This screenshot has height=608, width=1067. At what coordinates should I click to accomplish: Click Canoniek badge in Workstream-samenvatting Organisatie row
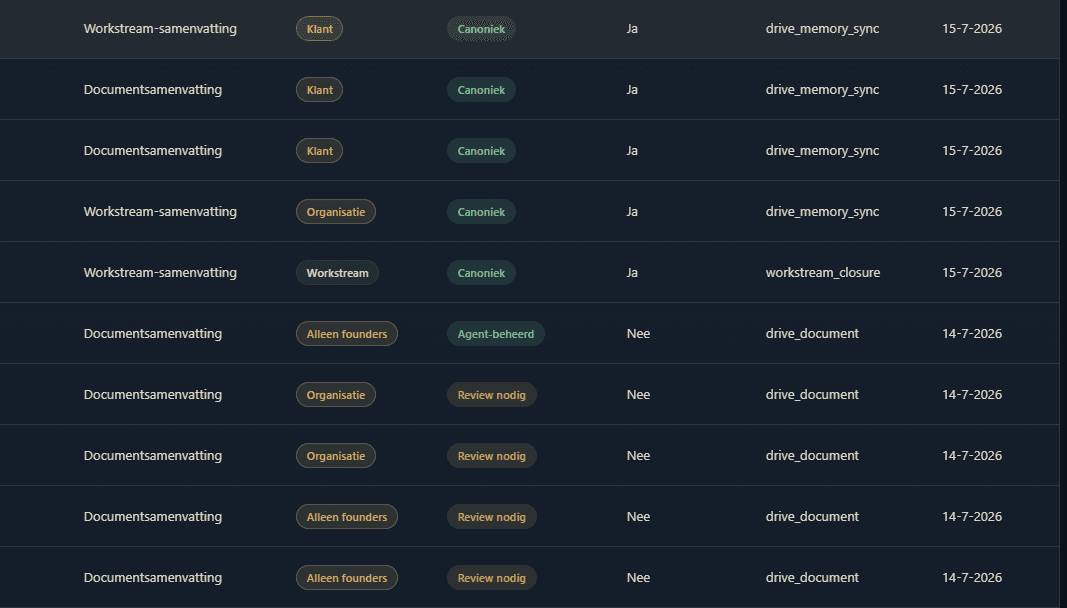pyautogui.click(x=481, y=212)
